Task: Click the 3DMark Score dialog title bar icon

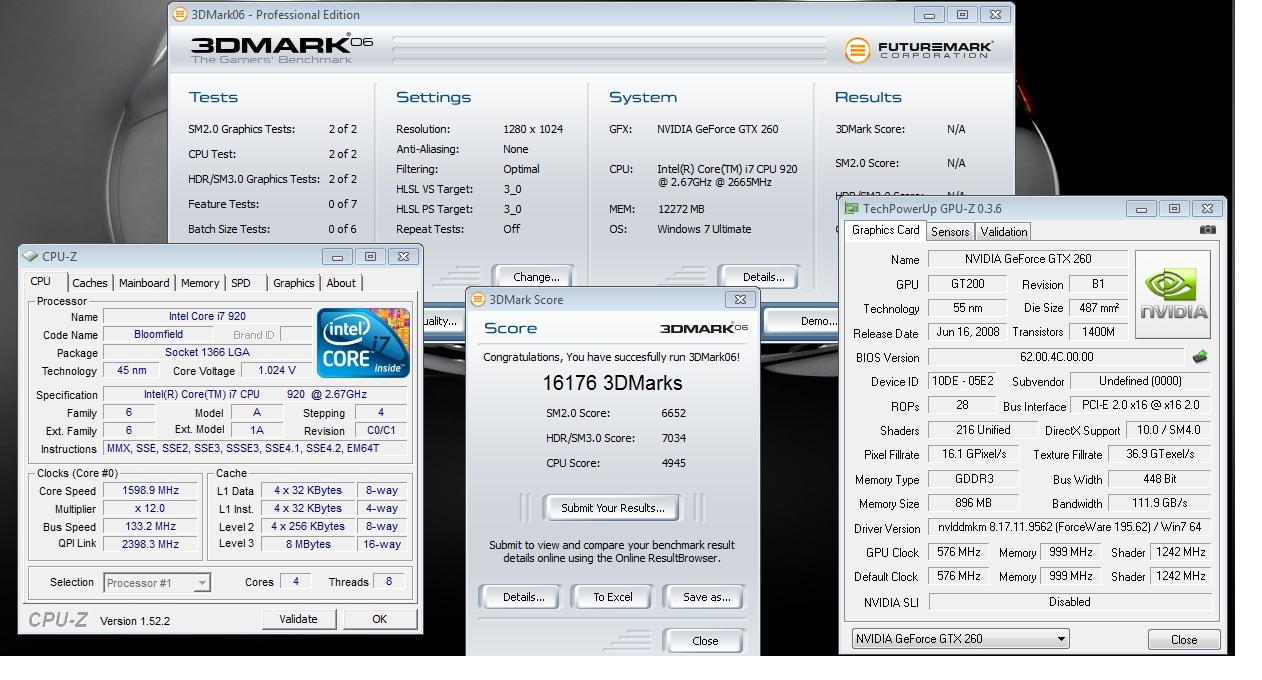Action: pyautogui.click(x=477, y=299)
